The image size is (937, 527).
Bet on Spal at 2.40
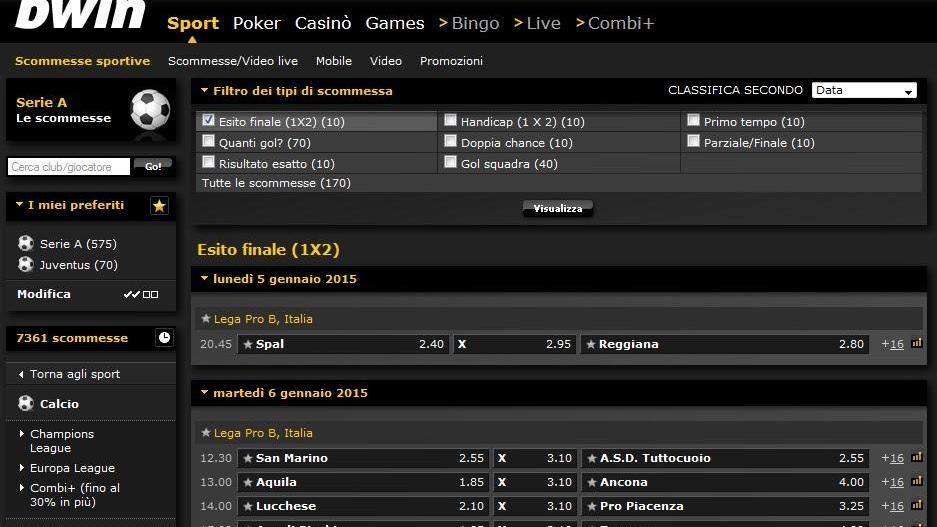click(x=343, y=344)
